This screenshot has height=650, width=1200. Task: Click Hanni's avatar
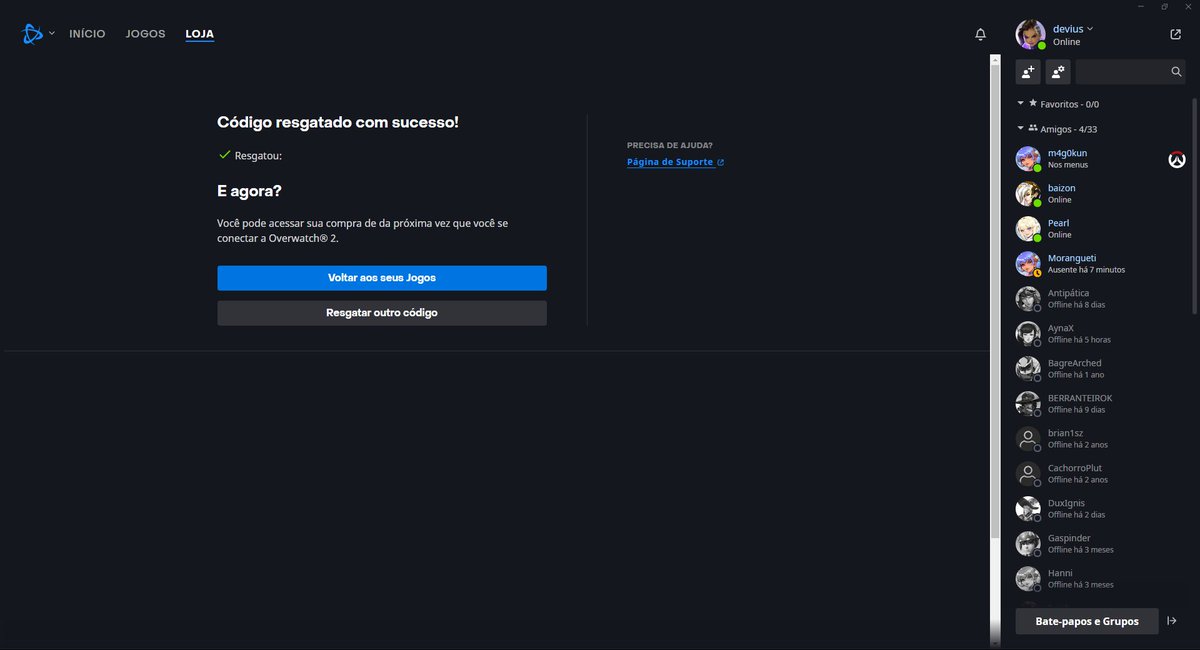pyautogui.click(x=1028, y=579)
